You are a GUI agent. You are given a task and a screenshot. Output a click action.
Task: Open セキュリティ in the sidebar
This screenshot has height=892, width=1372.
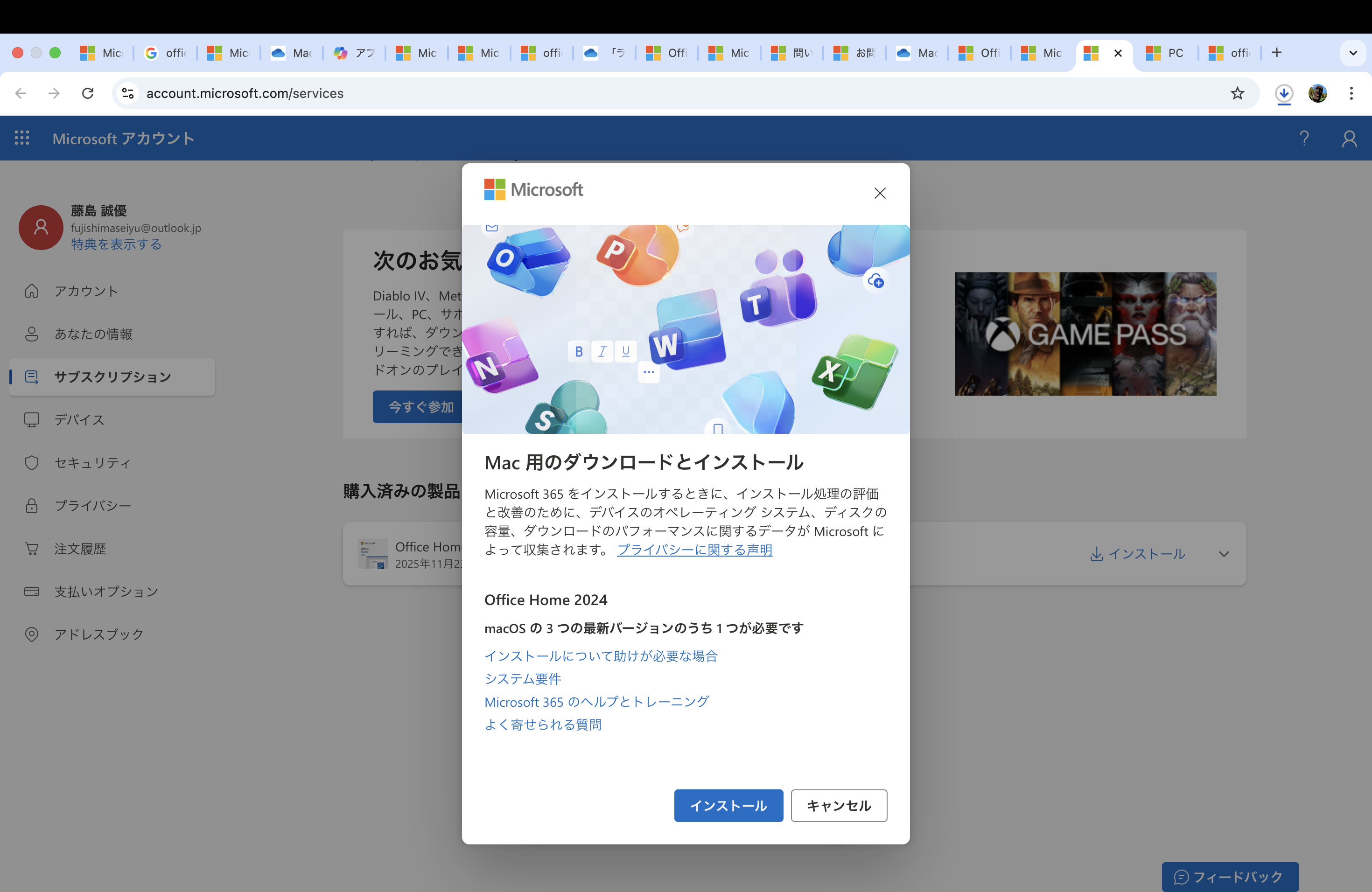tap(112, 463)
